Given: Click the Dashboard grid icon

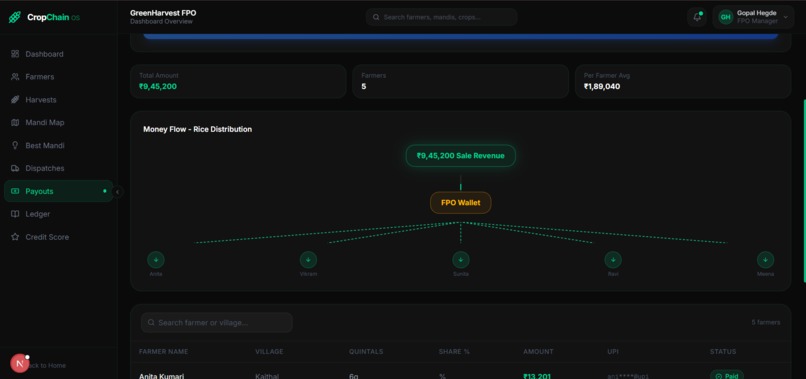Looking at the screenshot, I should coord(15,54).
